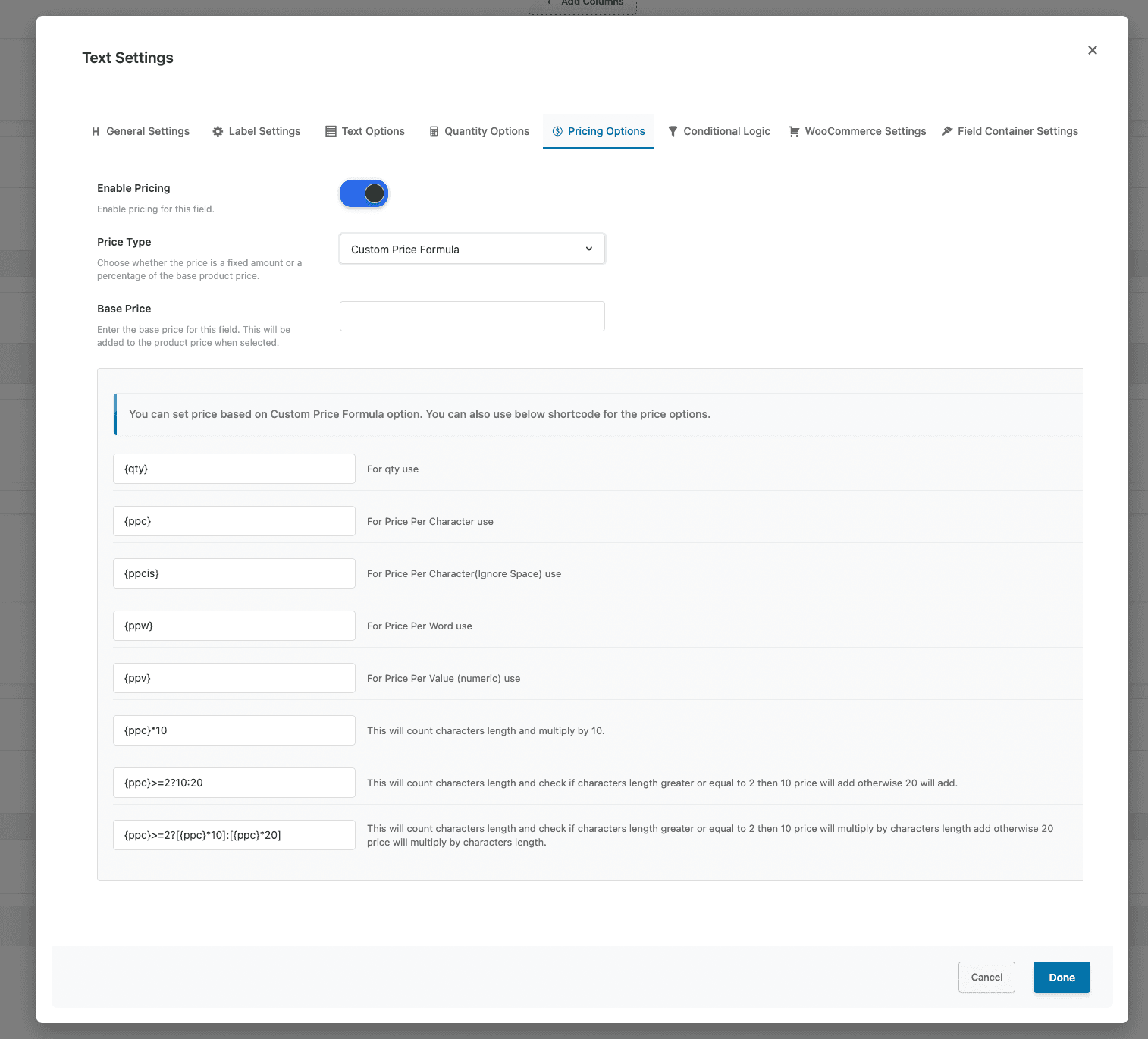Select the {qty} shortcode field
This screenshot has width=1148, height=1039.
(234, 469)
